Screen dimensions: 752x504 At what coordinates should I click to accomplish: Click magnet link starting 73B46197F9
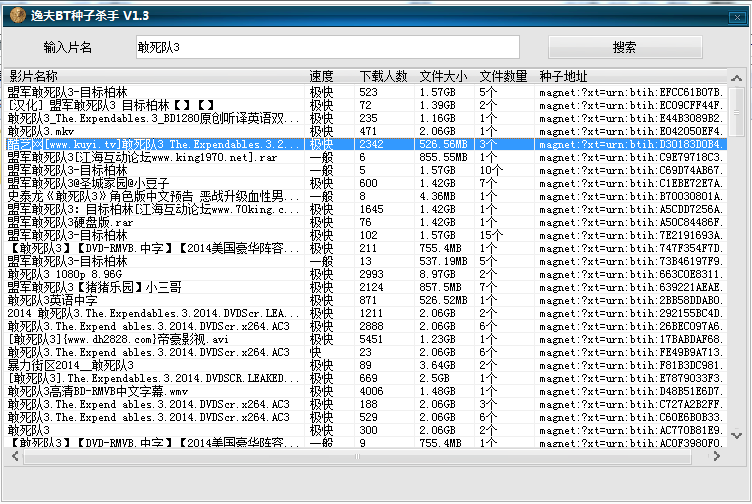(x=631, y=261)
